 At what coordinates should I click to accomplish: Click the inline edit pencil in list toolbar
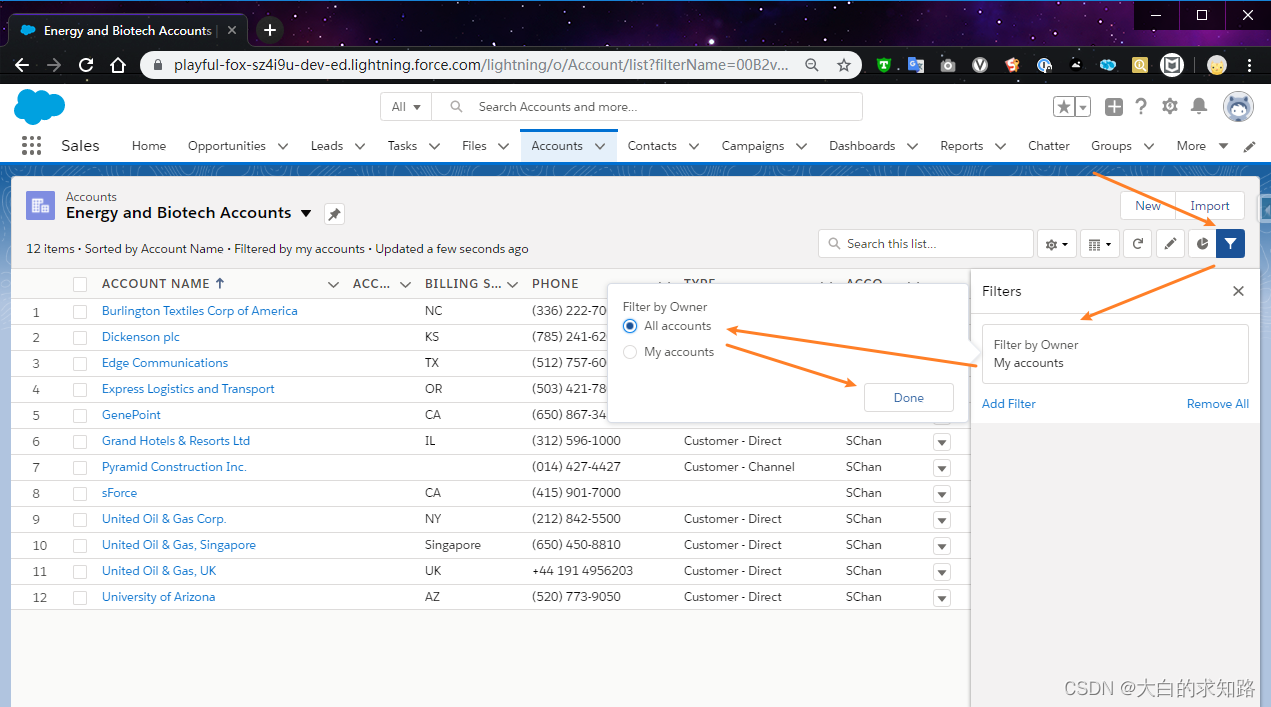pos(1170,243)
